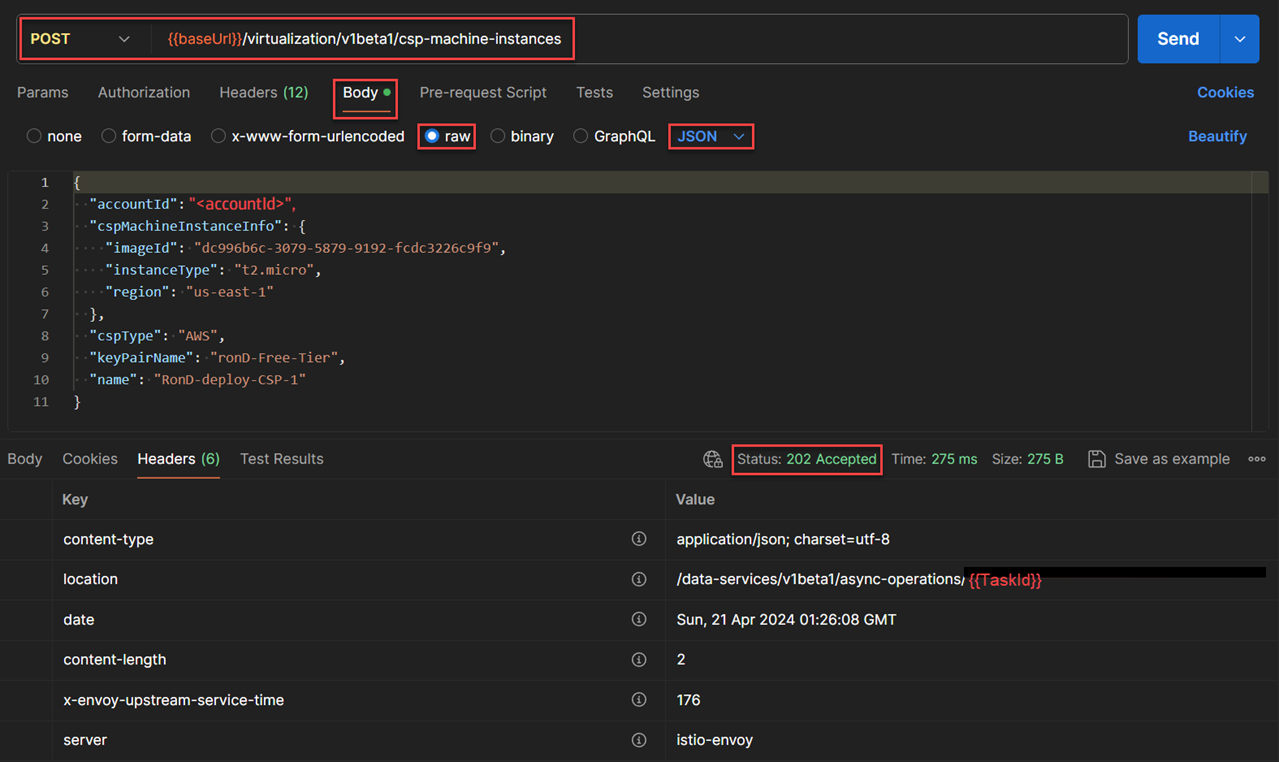Click info icon for content-length header
This screenshot has height=762, width=1279.
(639, 659)
